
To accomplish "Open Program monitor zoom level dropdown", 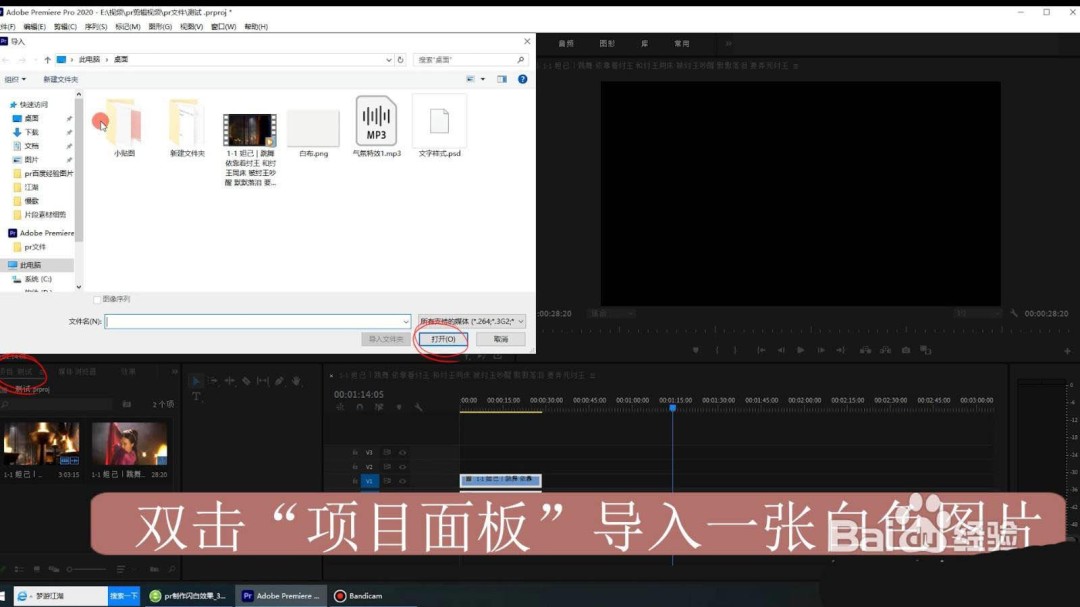I will [612, 313].
